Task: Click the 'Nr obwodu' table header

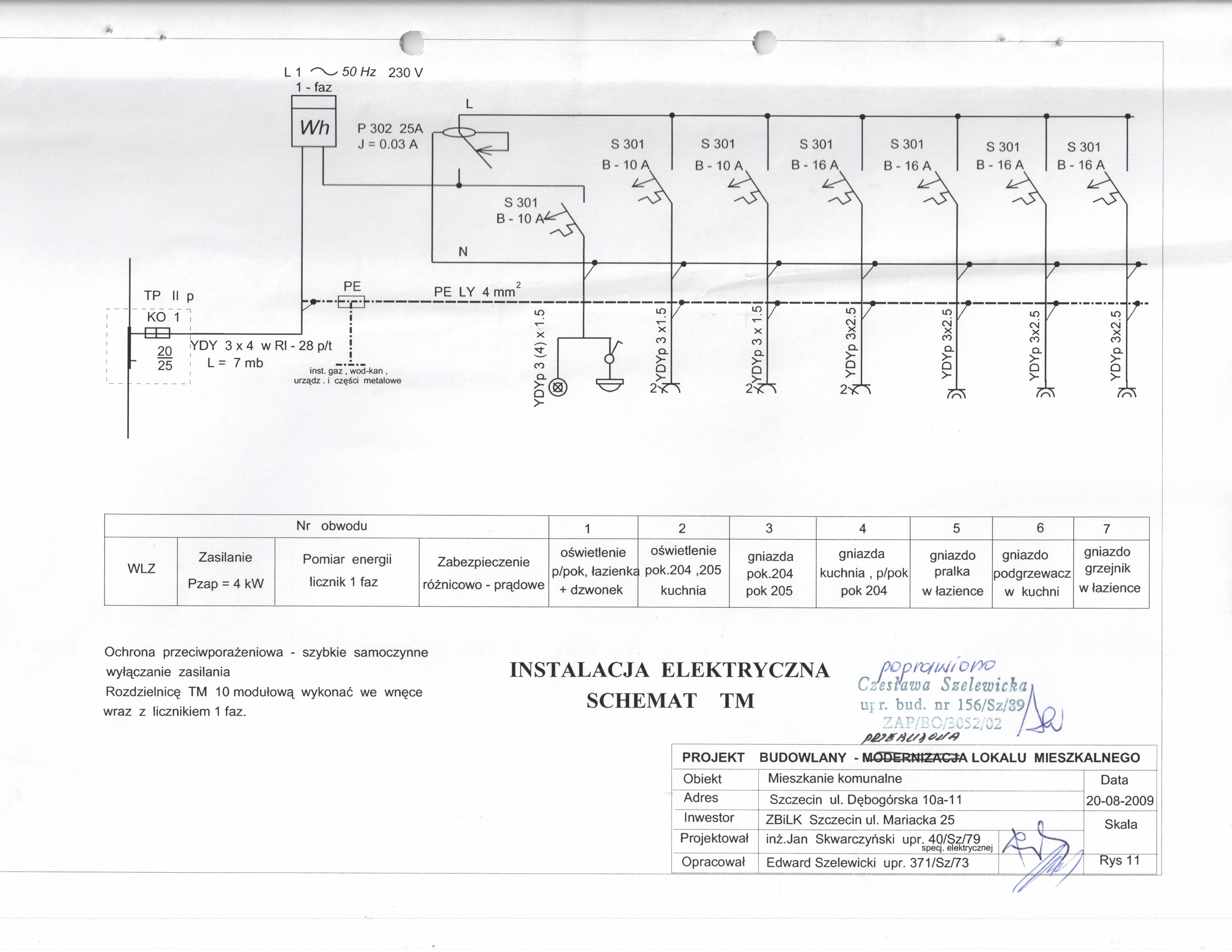Action: [332, 526]
